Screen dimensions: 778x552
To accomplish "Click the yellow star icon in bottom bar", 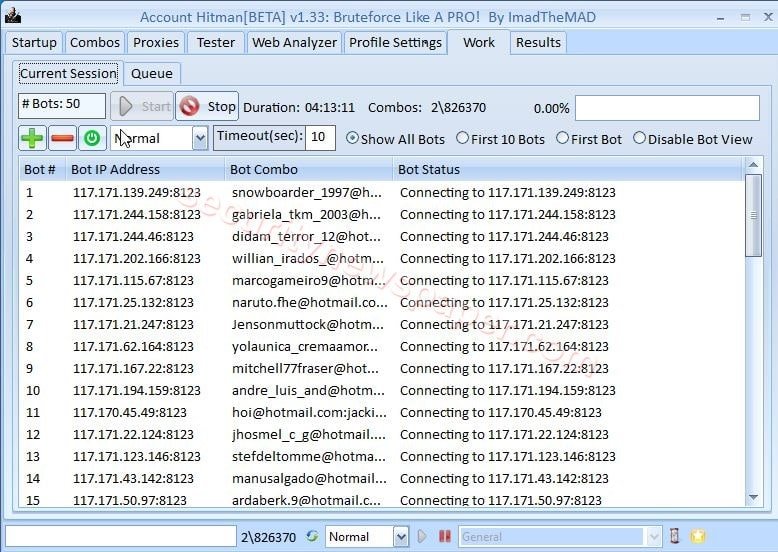I will tap(698, 536).
